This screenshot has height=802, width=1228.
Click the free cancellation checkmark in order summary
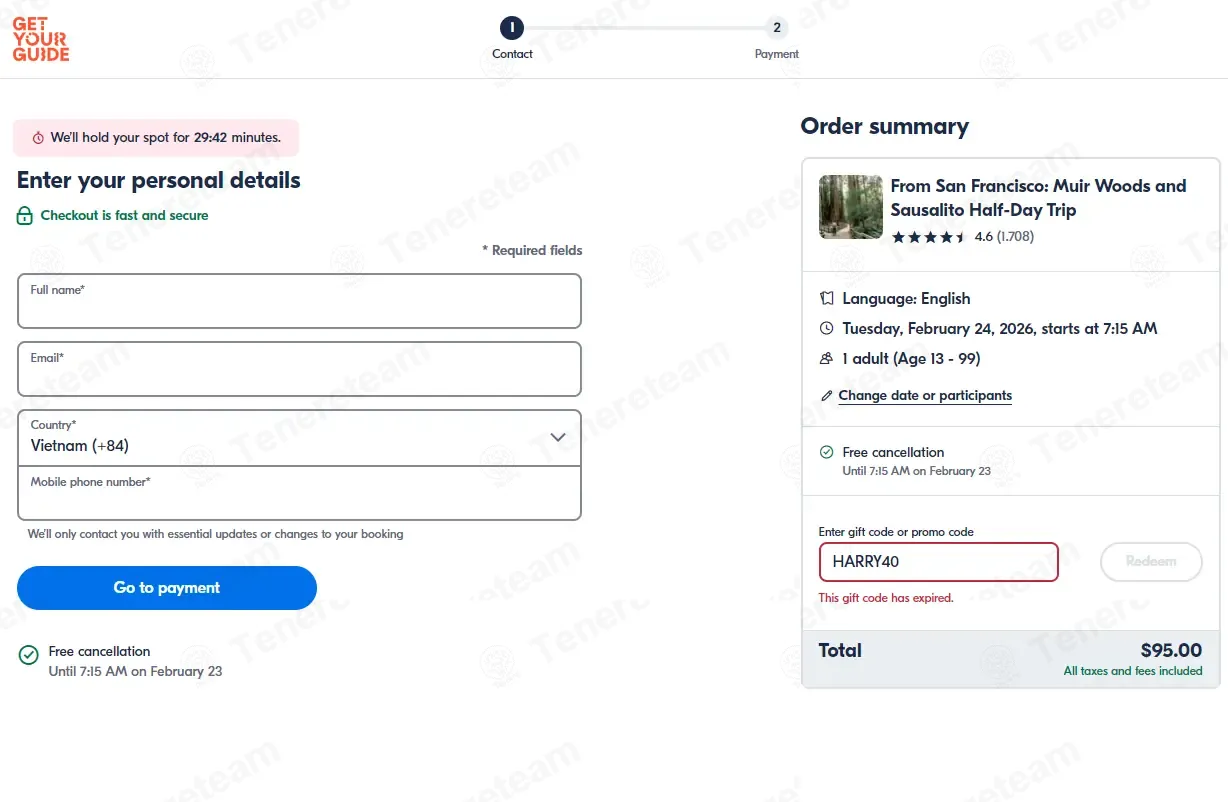(x=826, y=453)
